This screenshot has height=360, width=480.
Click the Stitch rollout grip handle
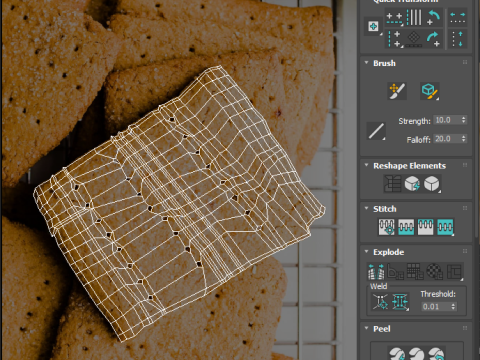[x=465, y=208]
